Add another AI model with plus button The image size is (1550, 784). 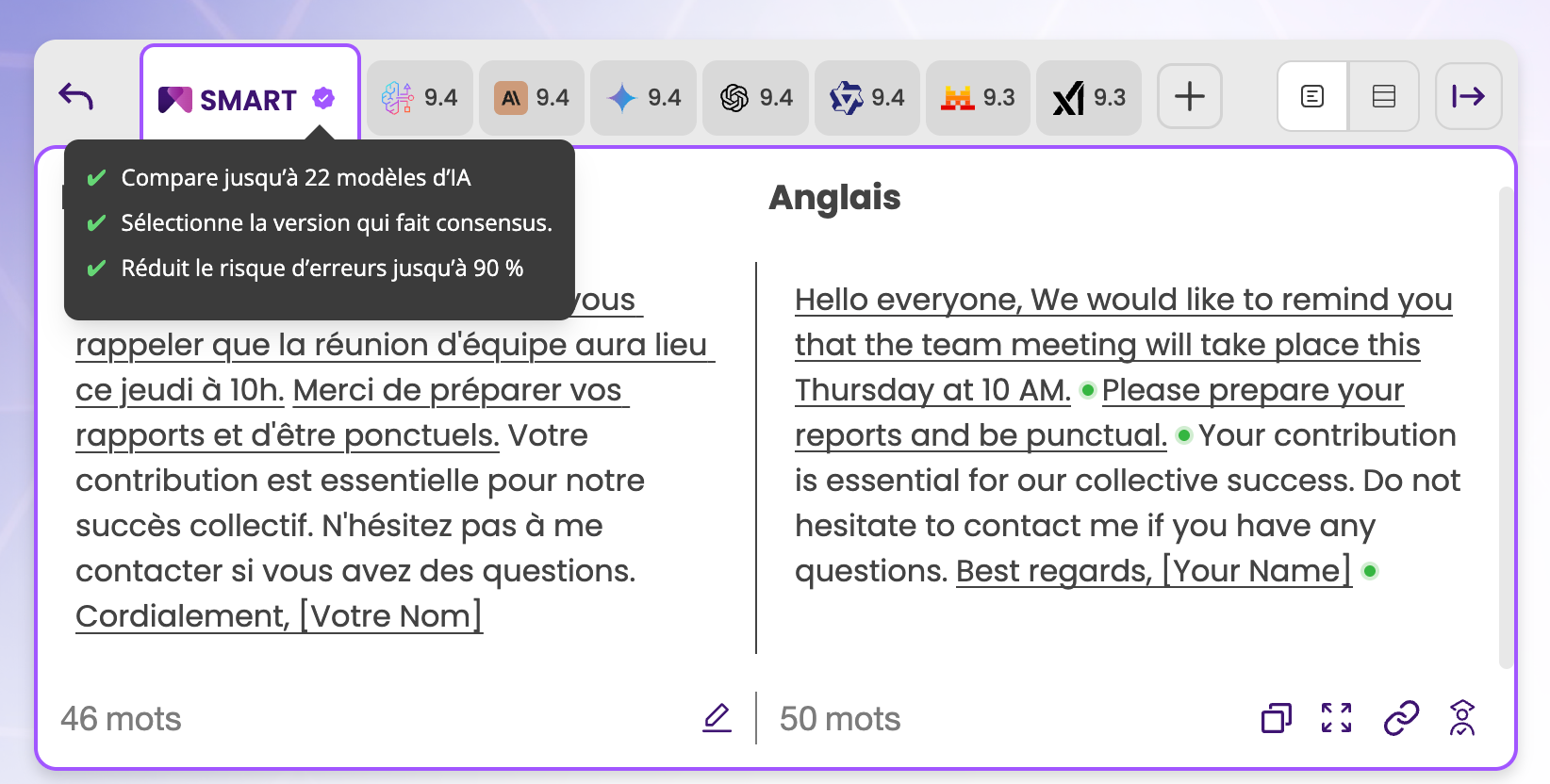(1190, 96)
